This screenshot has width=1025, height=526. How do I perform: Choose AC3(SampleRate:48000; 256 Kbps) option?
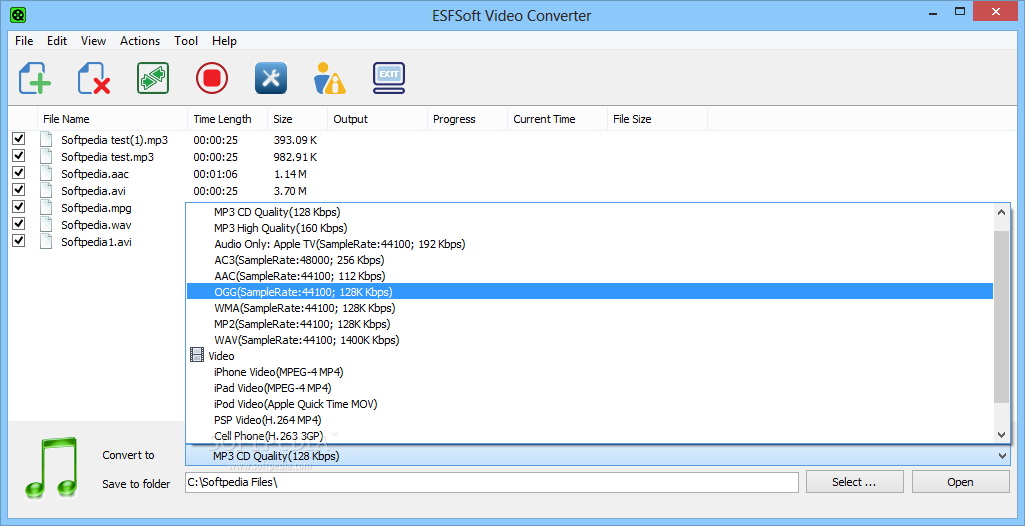click(590, 260)
